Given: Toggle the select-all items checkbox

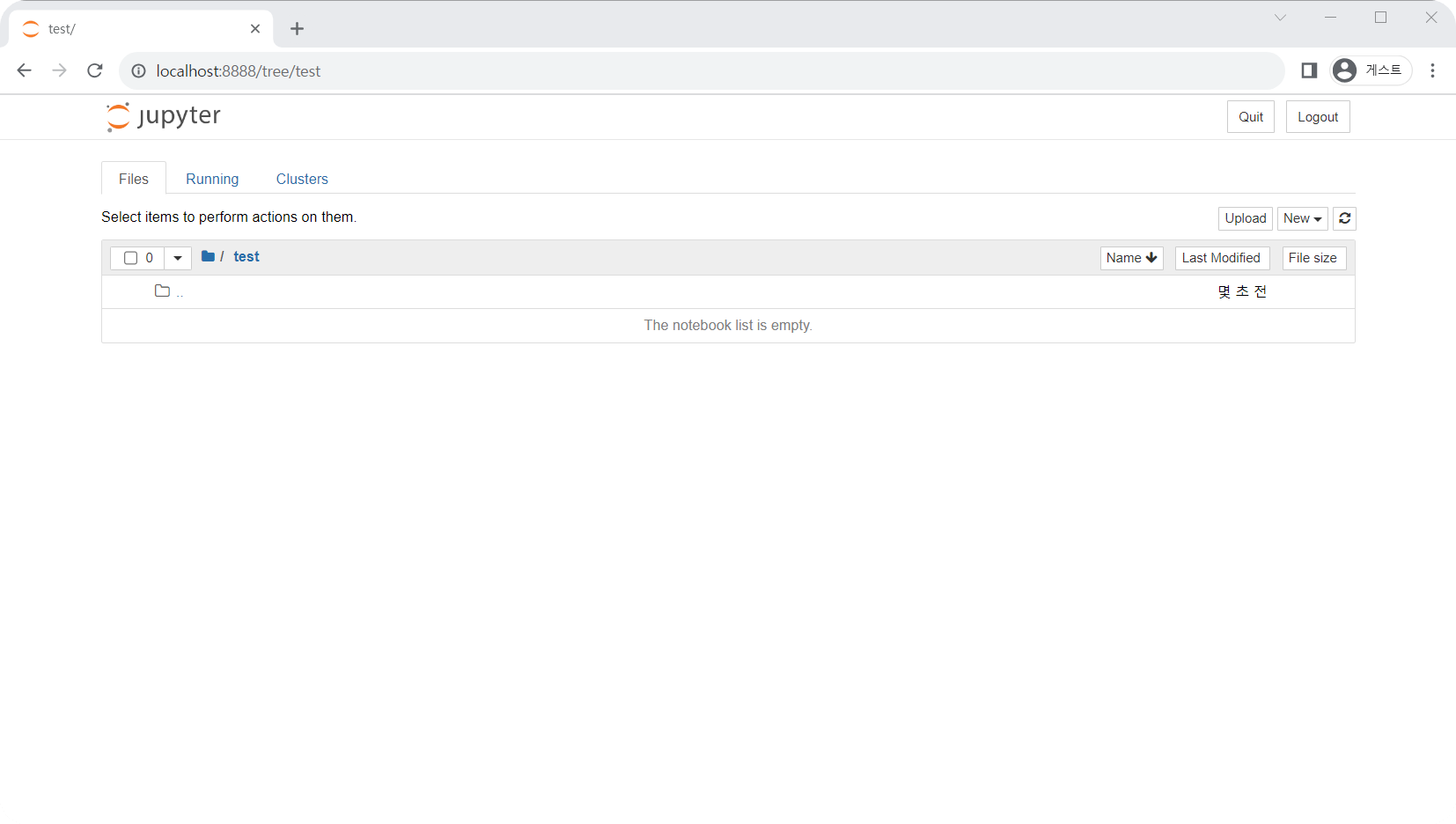Looking at the screenshot, I should coord(130,258).
